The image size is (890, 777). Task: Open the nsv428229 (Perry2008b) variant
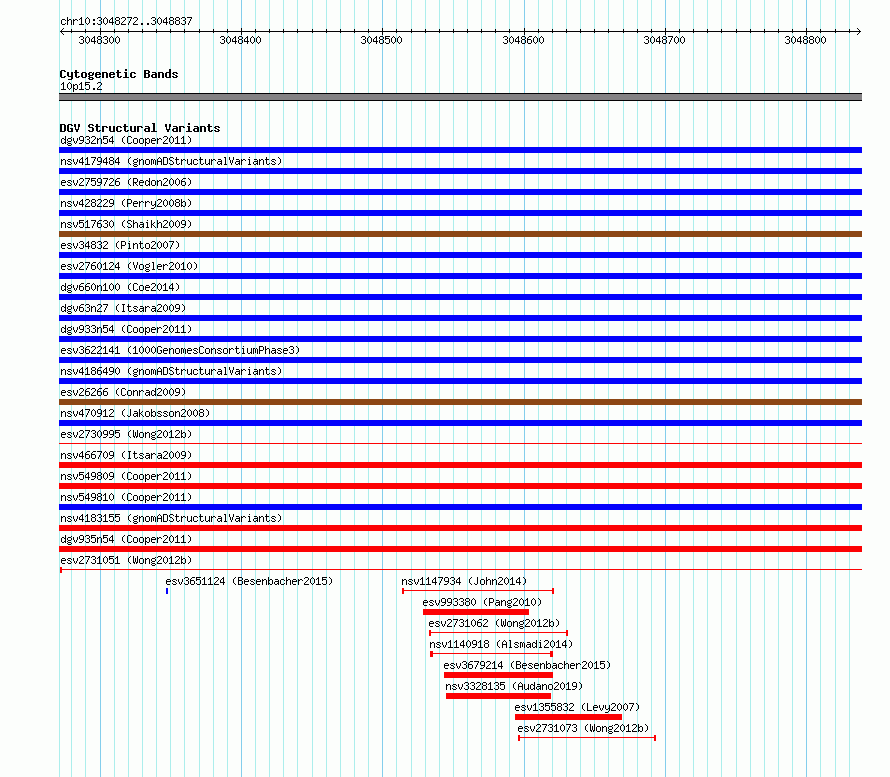(126, 203)
